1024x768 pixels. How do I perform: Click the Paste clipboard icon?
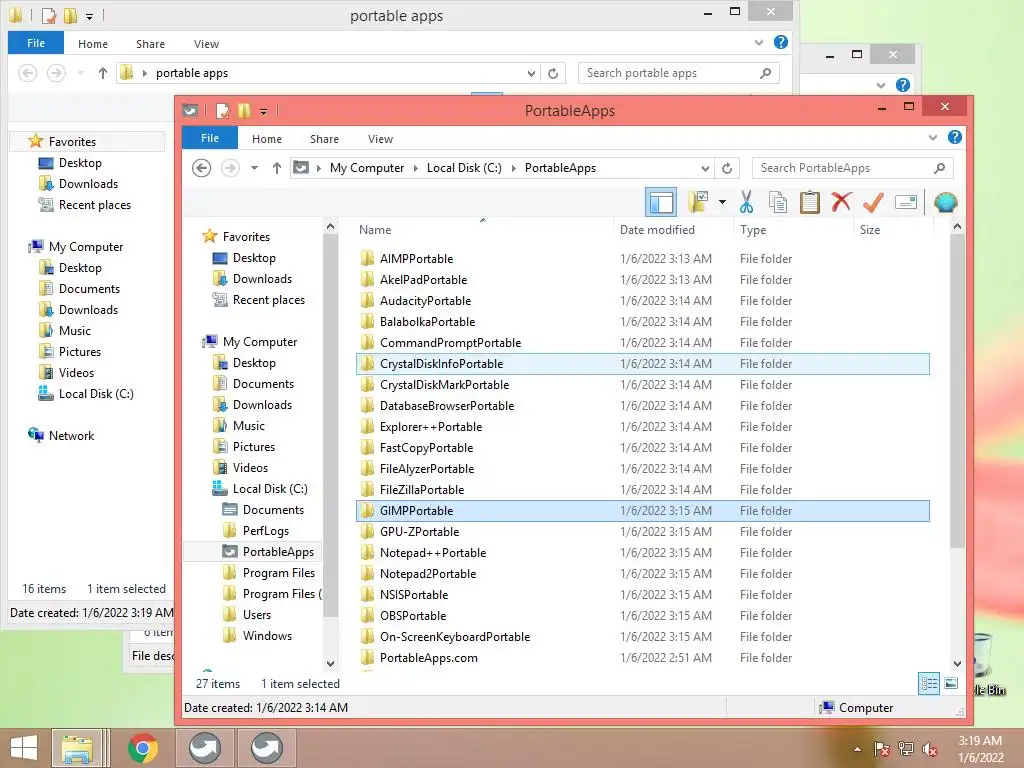tap(810, 202)
